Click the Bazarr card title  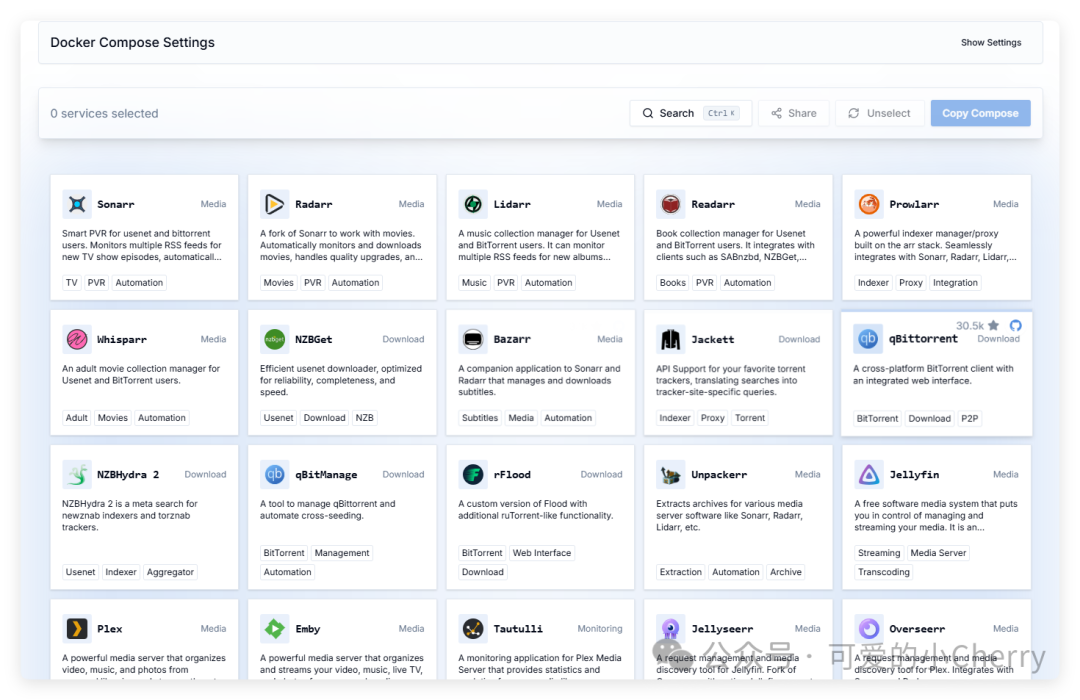[512, 340]
